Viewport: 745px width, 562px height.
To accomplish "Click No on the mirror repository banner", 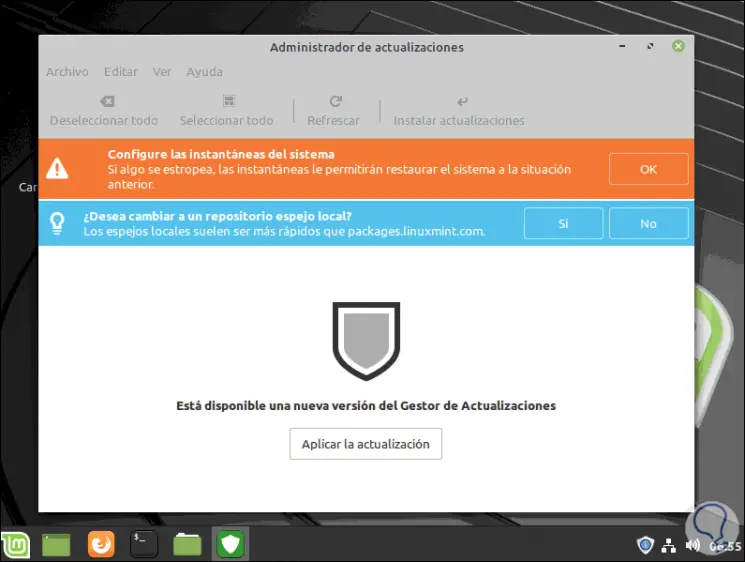I will 648,224.
